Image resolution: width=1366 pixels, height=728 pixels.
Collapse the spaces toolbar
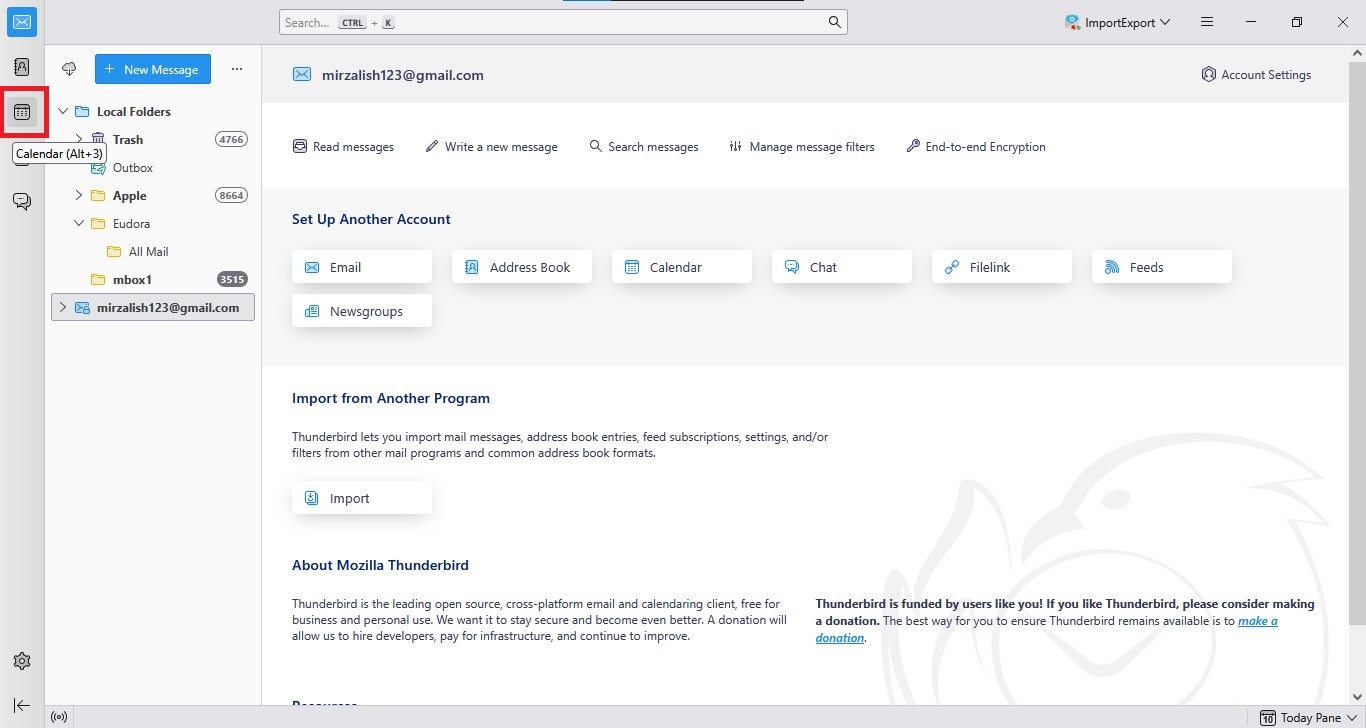(x=22, y=705)
